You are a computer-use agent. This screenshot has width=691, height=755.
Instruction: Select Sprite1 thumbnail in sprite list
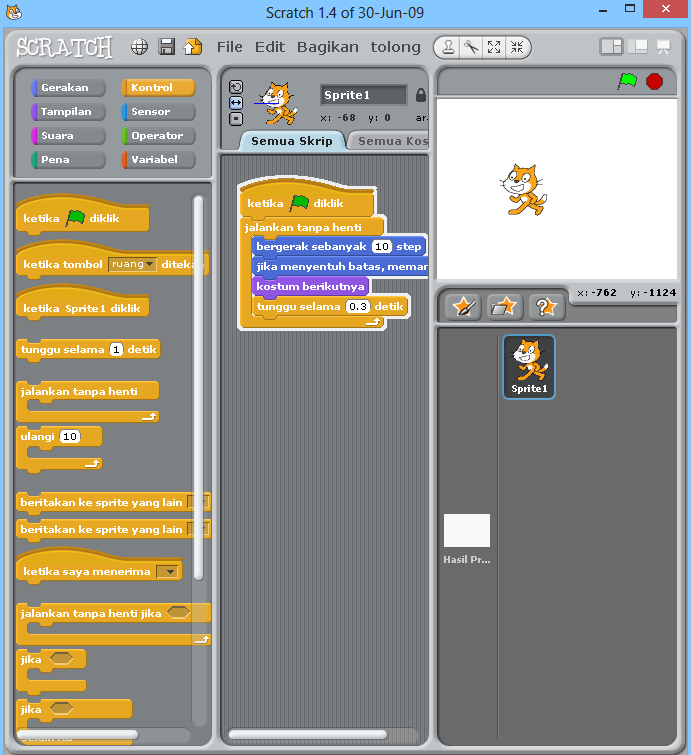click(x=529, y=367)
